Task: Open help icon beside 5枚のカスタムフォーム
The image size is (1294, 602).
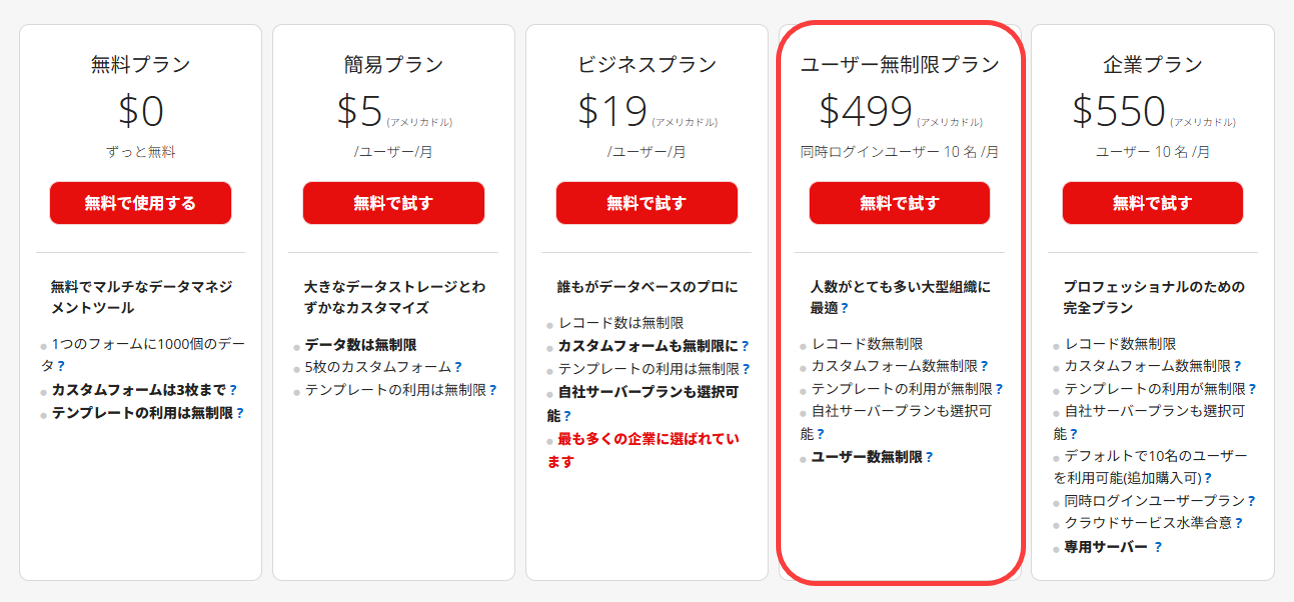Action: tap(458, 367)
